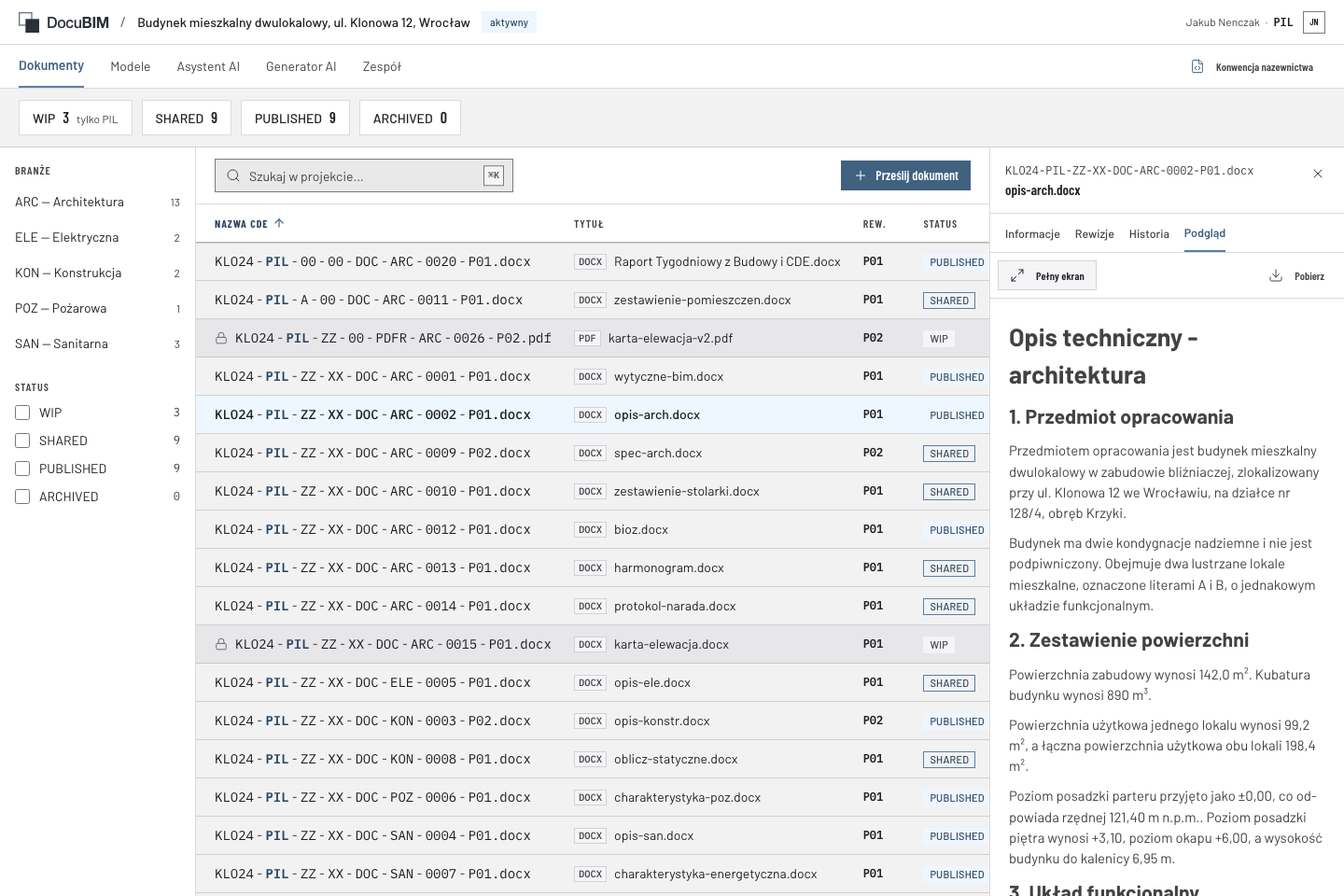
Task: Select the ARCHIVED 0 state button
Action: (410, 118)
